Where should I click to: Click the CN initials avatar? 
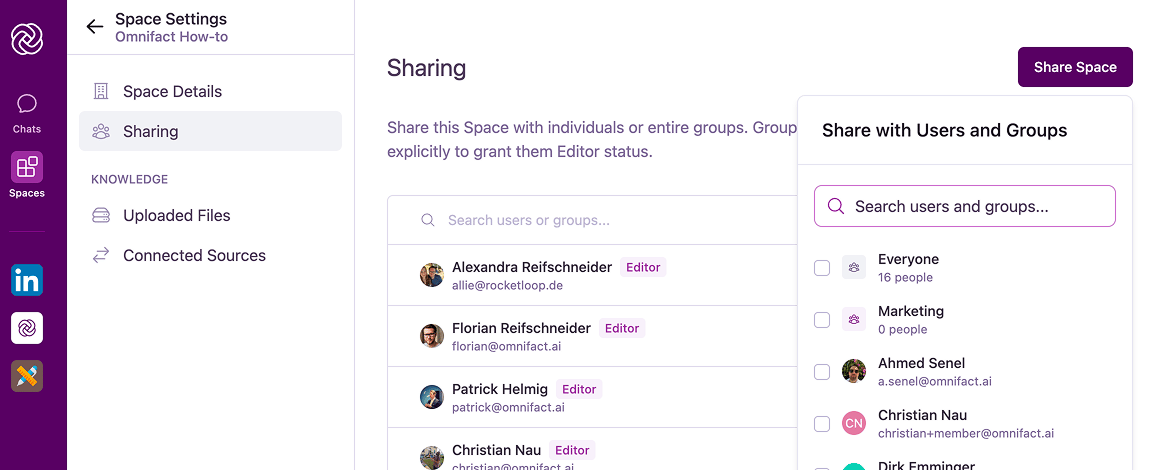(x=854, y=423)
